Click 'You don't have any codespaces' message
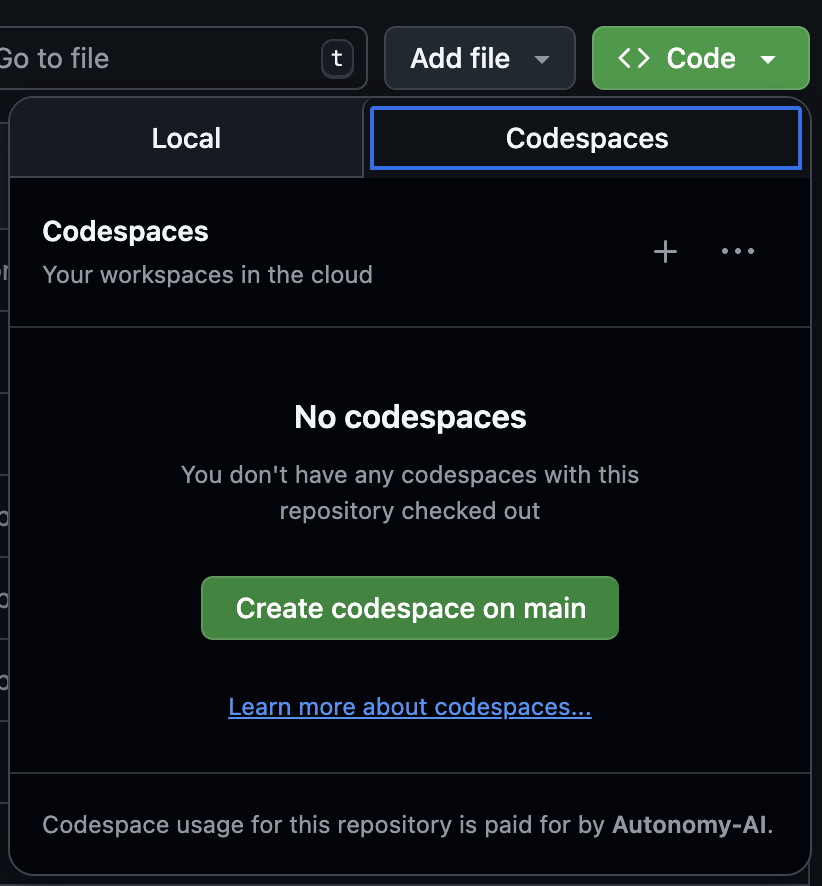This screenshot has height=886, width=822. tap(410, 493)
